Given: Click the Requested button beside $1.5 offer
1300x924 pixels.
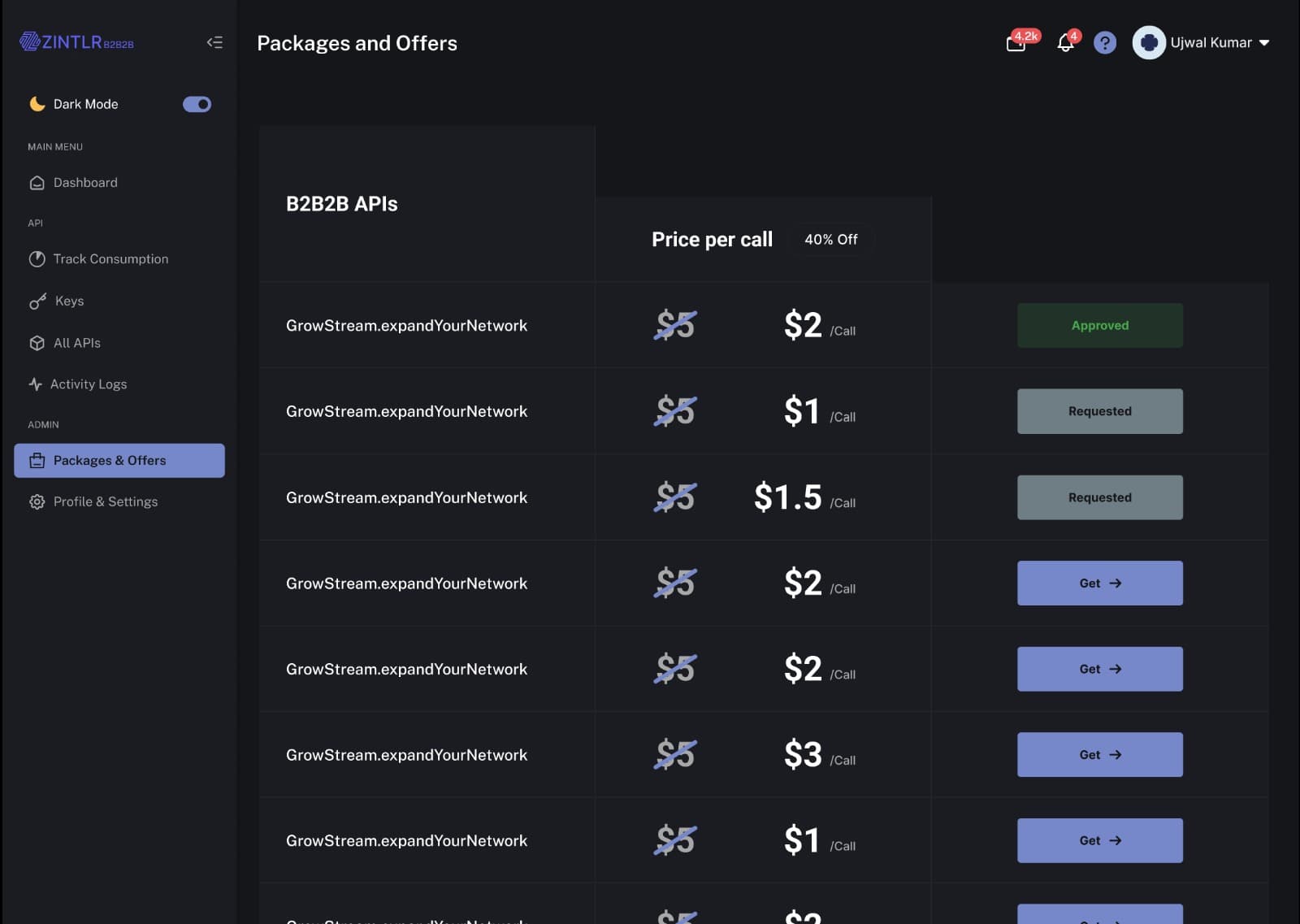Looking at the screenshot, I should pyautogui.click(x=1099, y=497).
